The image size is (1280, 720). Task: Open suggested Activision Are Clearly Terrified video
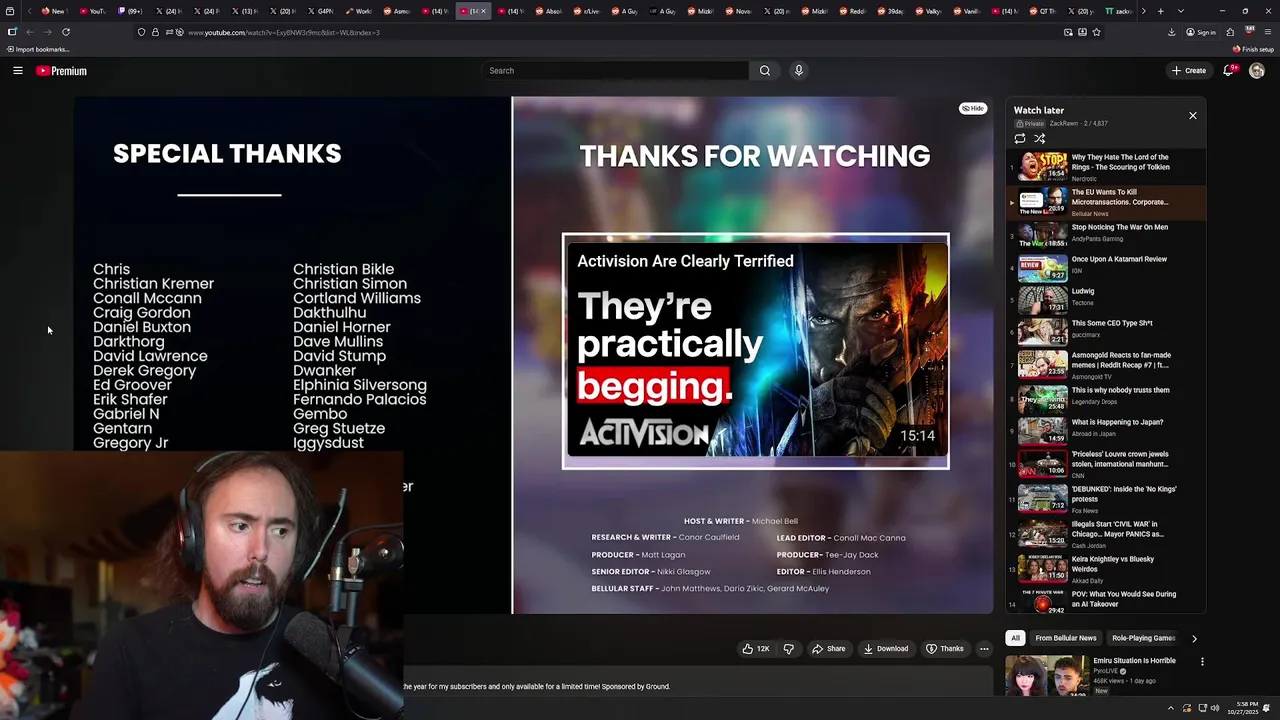coord(756,351)
